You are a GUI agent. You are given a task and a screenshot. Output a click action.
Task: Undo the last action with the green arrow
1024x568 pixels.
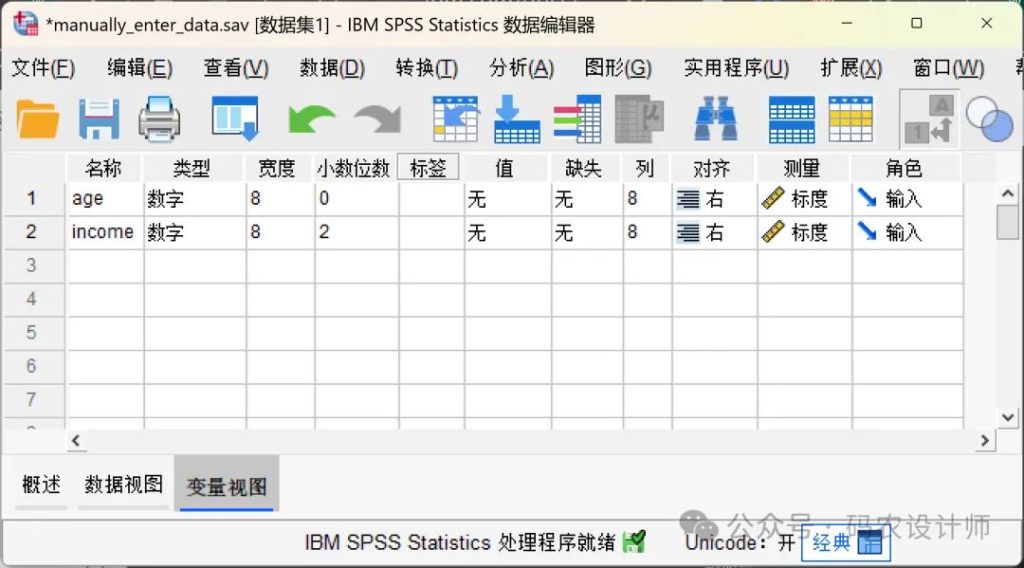[311, 120]
